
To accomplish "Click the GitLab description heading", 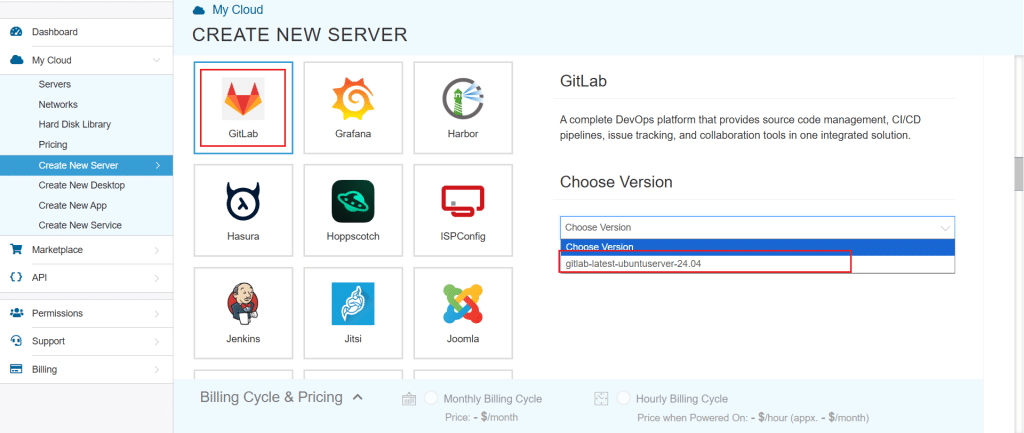I will point(583,82).
